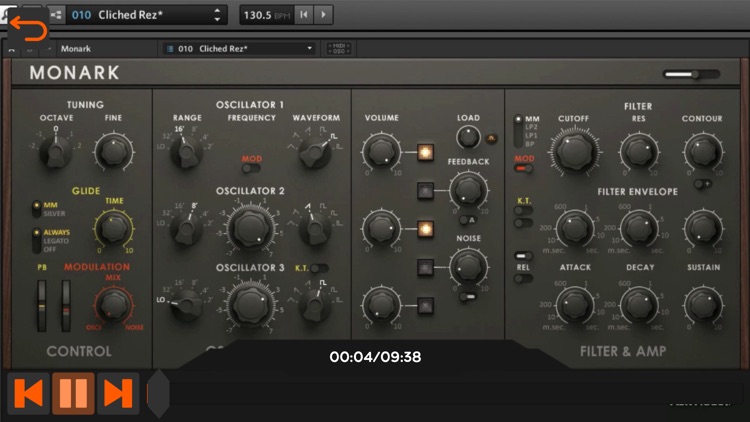Viewport: 750px width, 422px height.
Task: Toggle the Always / Legato / Off glide switch
Action: tap(36, 241)
